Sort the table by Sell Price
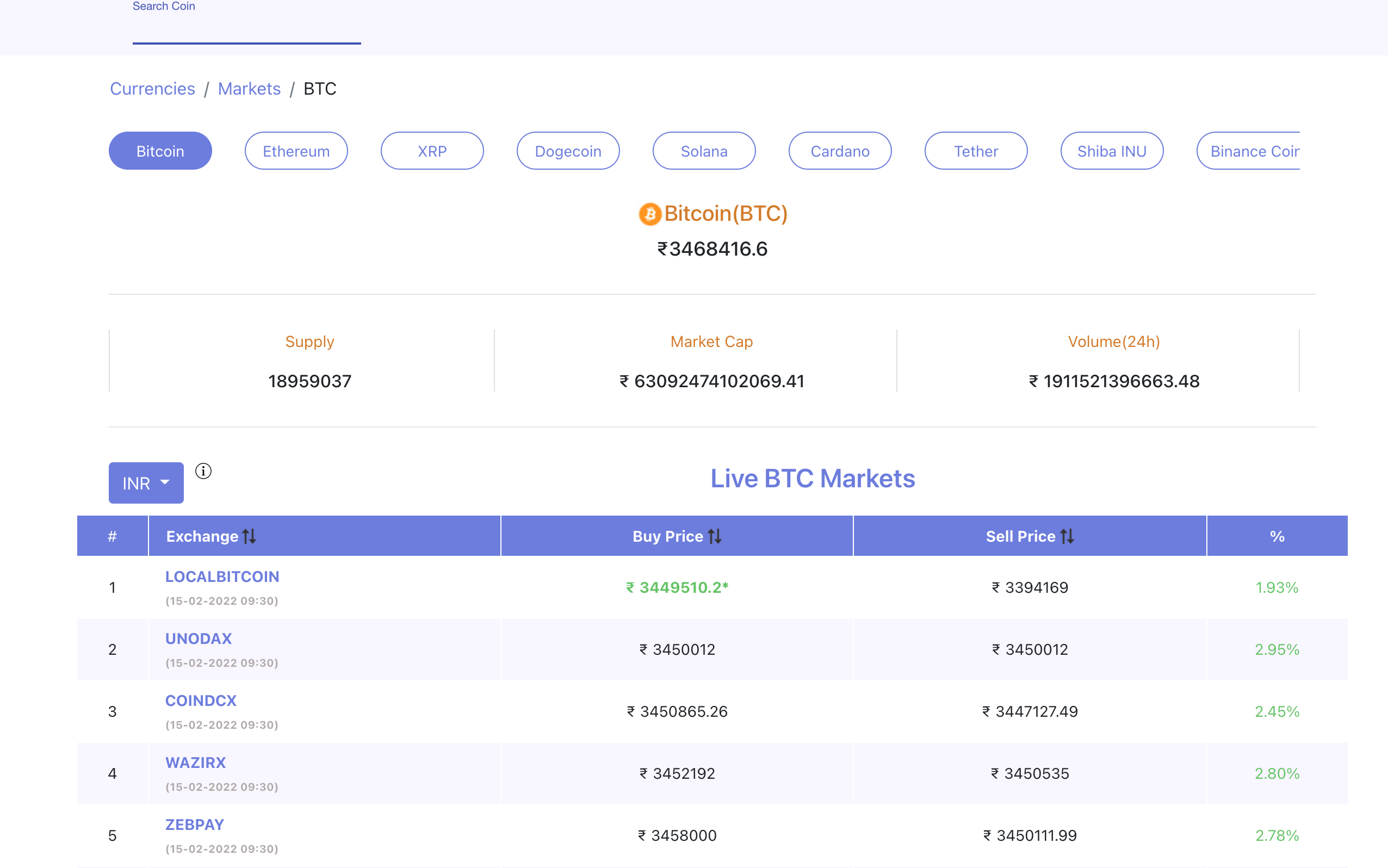Image resolution: width=1388 pixels, height=868 pixels. pyautogui.click(x=1069, y=536)
